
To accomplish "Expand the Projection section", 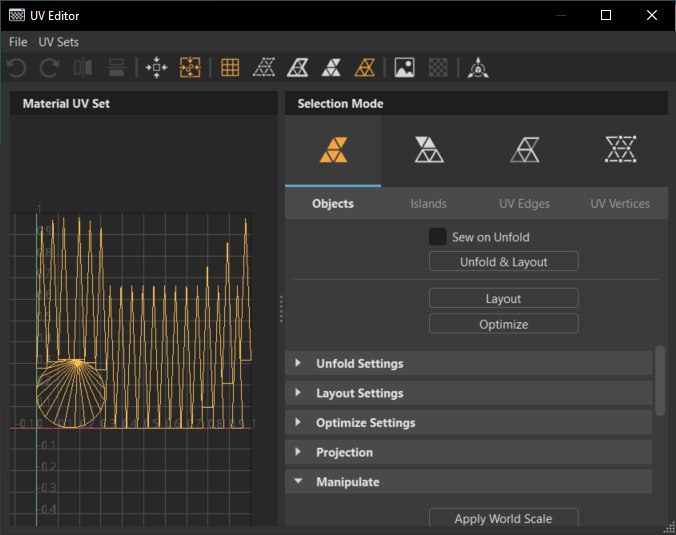I will (x=469, y=452).
